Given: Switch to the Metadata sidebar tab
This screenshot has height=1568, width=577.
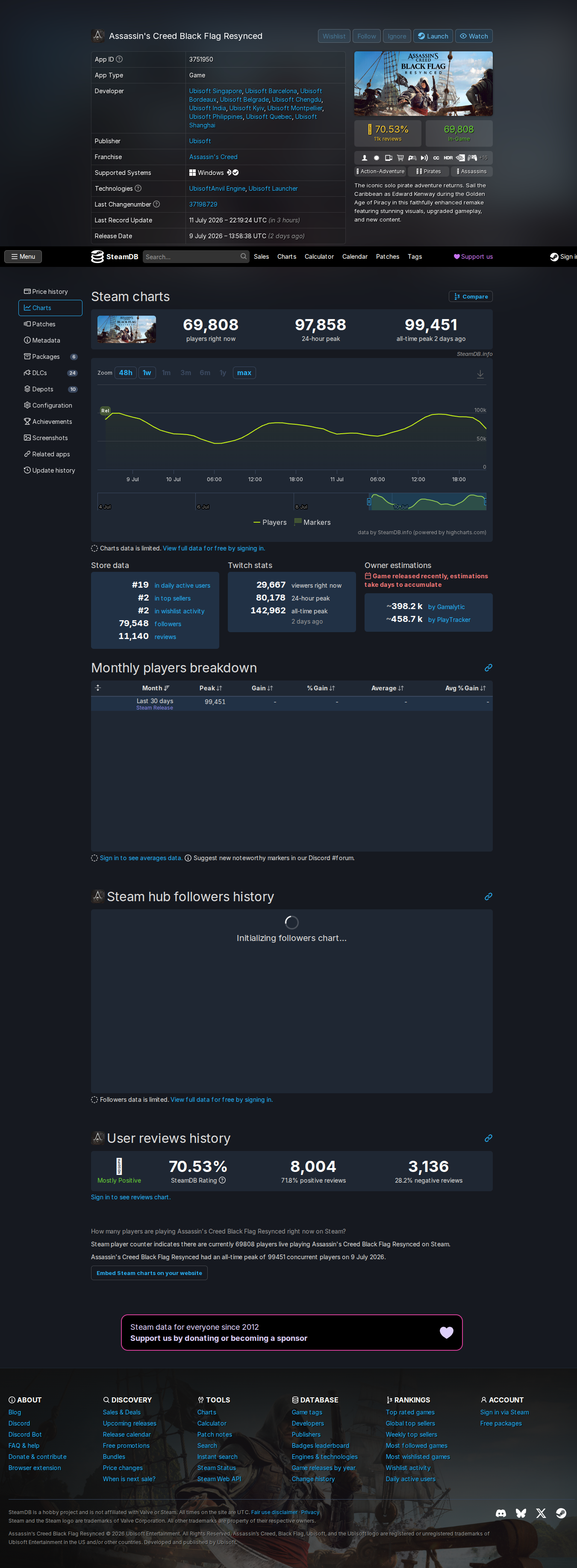Looking at the screenshot, I should (x=50, y=340).
